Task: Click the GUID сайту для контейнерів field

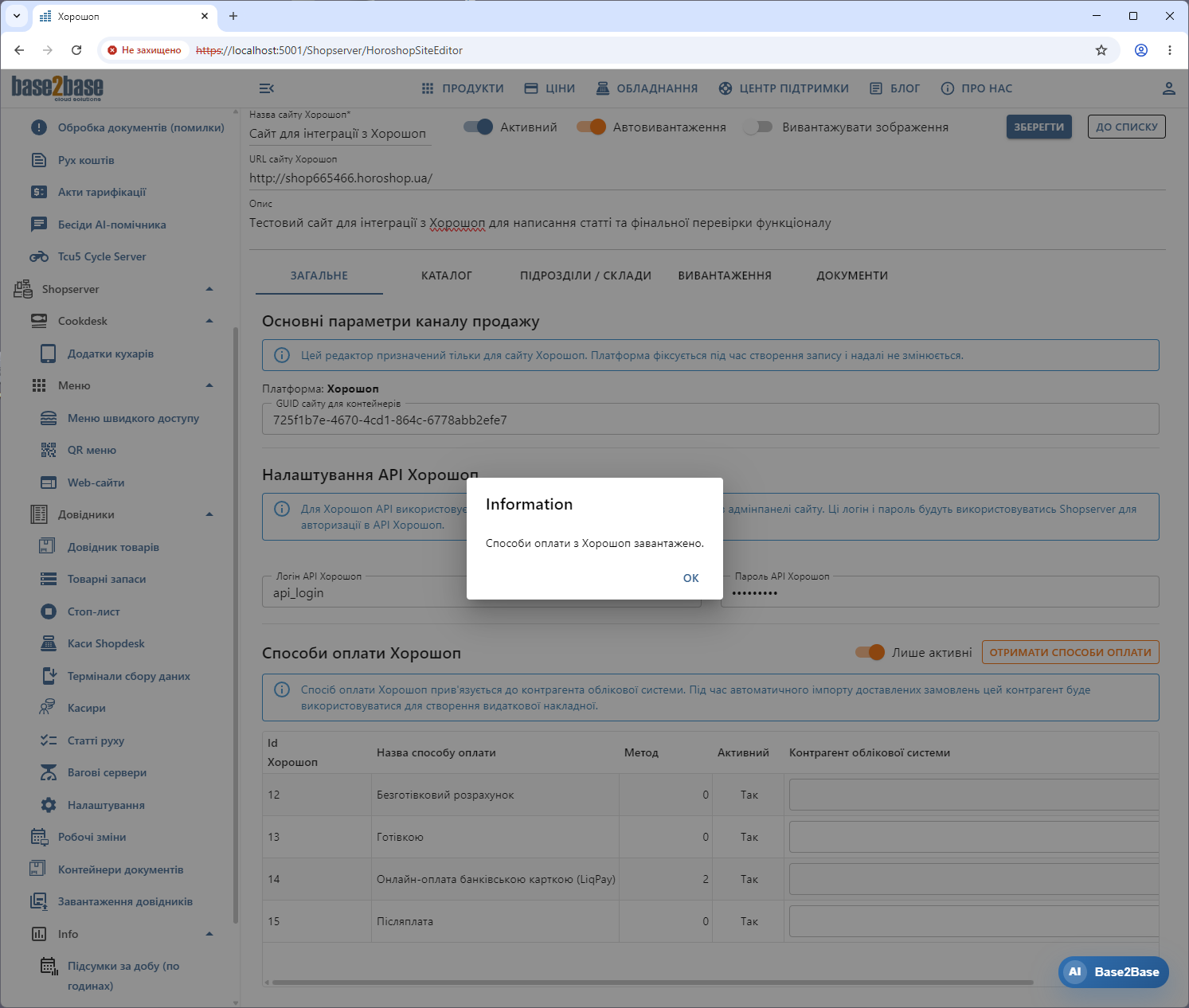Action: click(710, 420)
